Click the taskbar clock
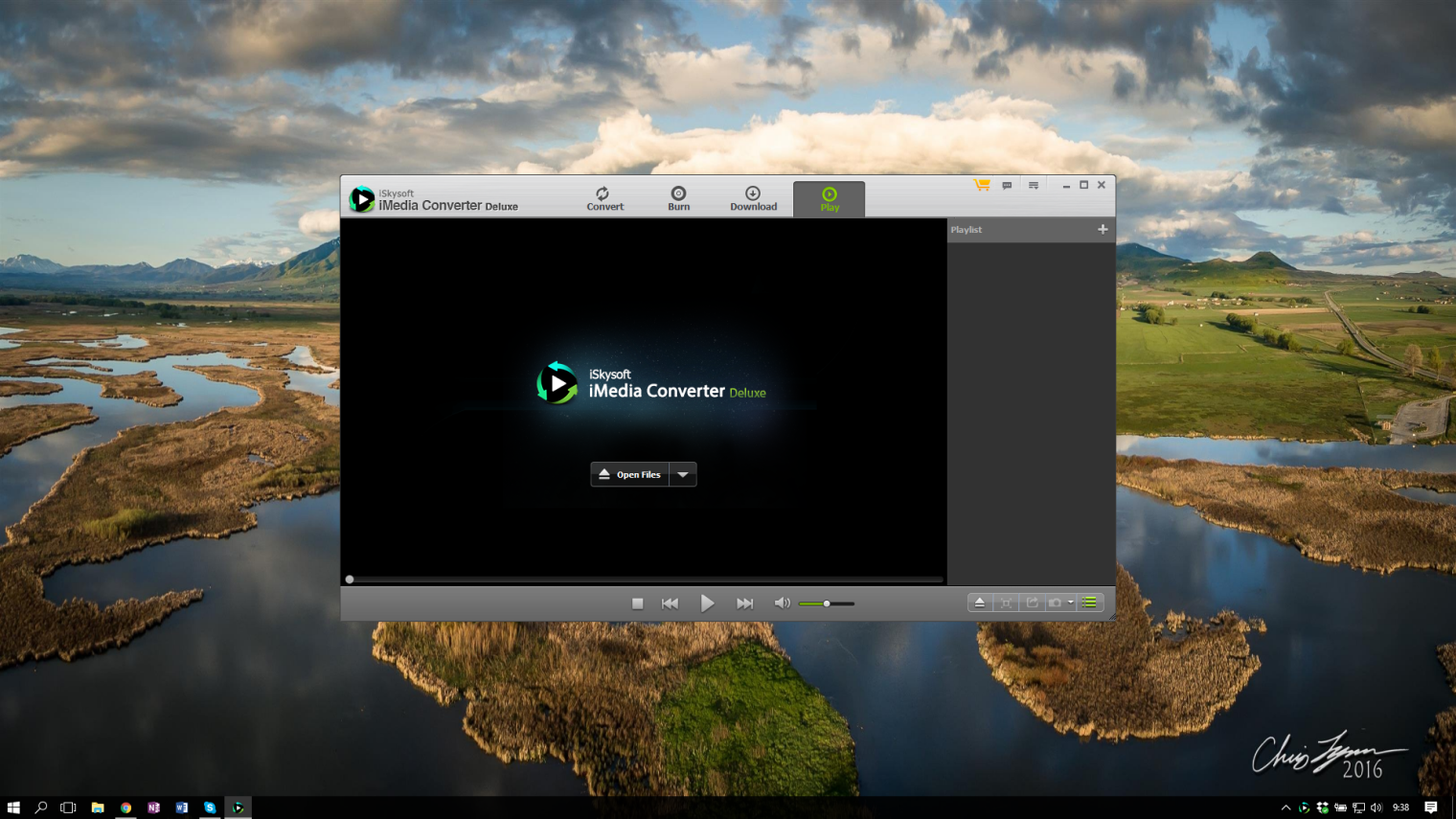 point(1401,808)
